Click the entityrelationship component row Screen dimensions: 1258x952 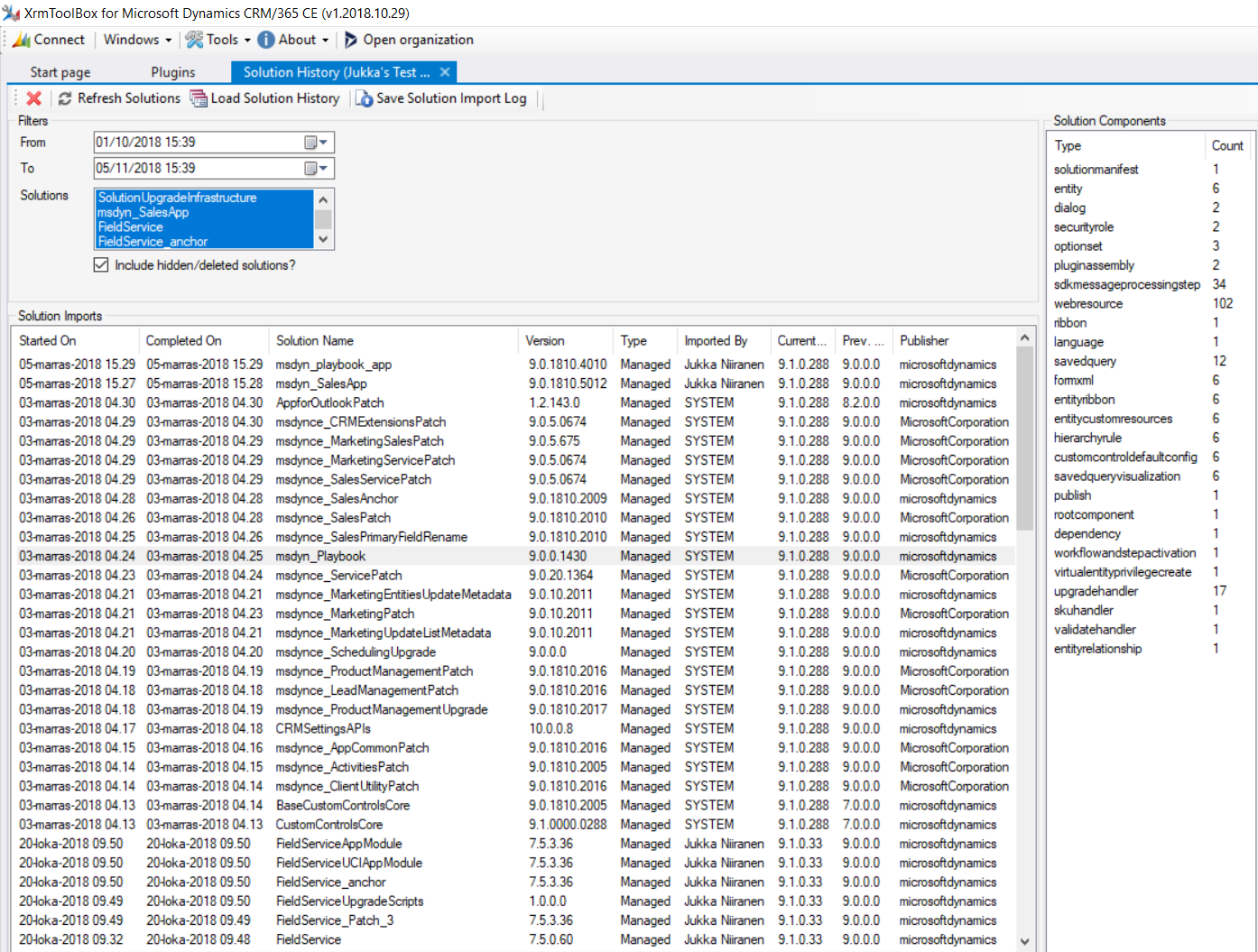pyautogui.click(x=1148, y=649)
